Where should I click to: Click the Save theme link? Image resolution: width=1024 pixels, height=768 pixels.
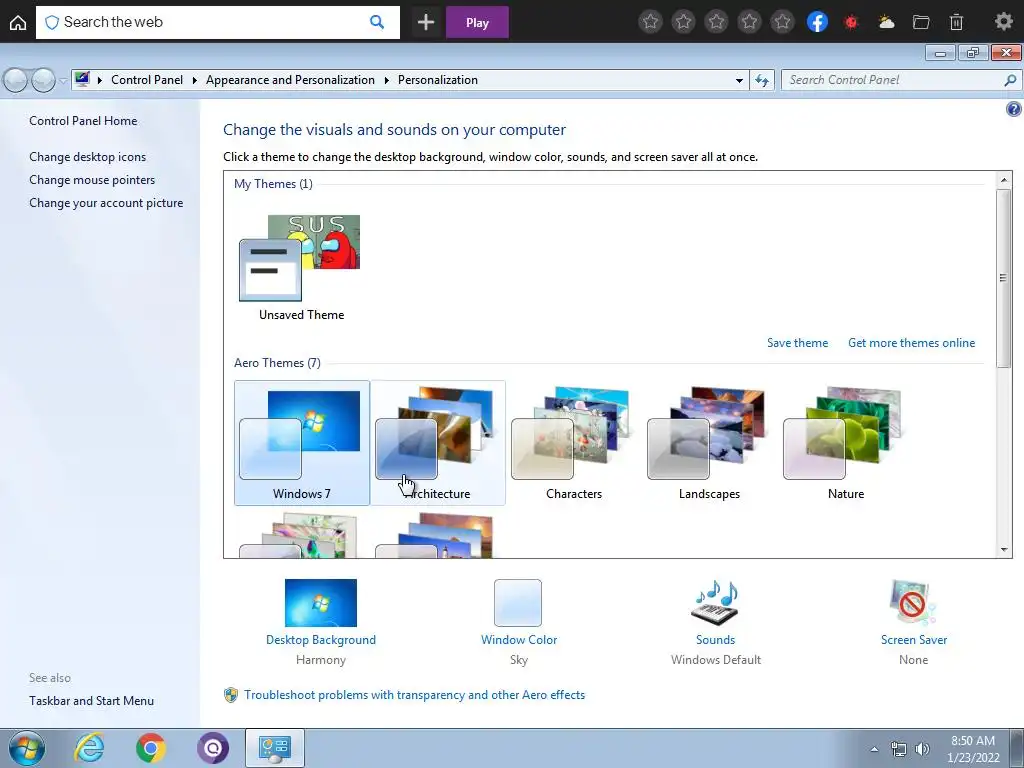797,343
